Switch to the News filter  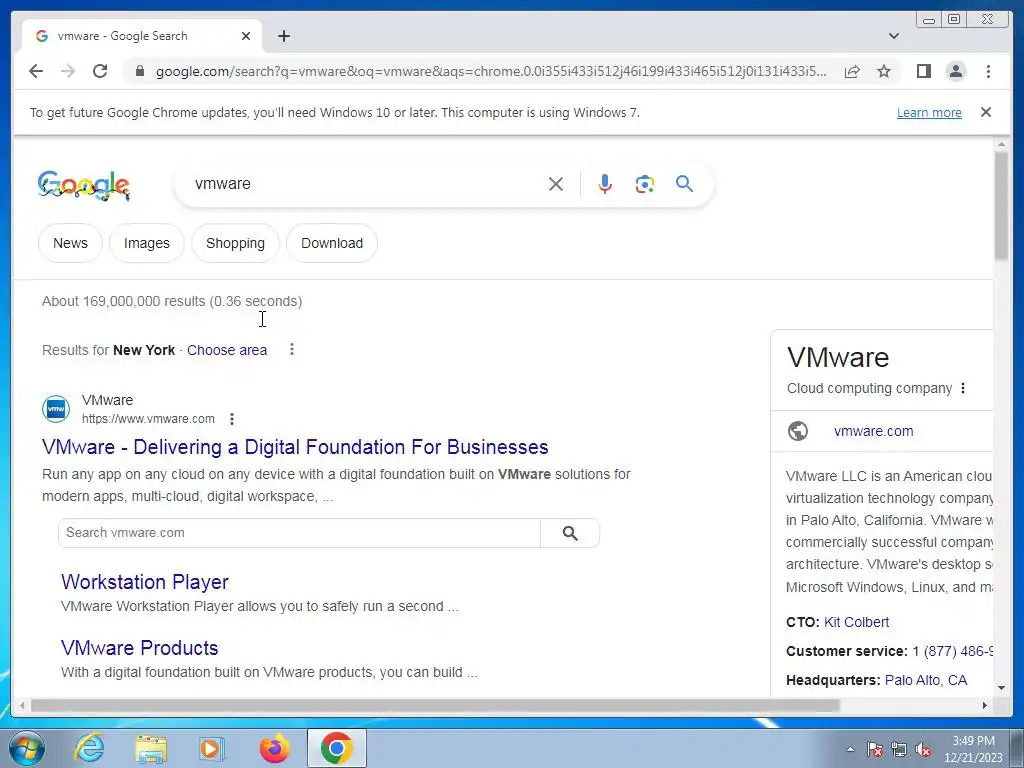[x=70, y=243]
